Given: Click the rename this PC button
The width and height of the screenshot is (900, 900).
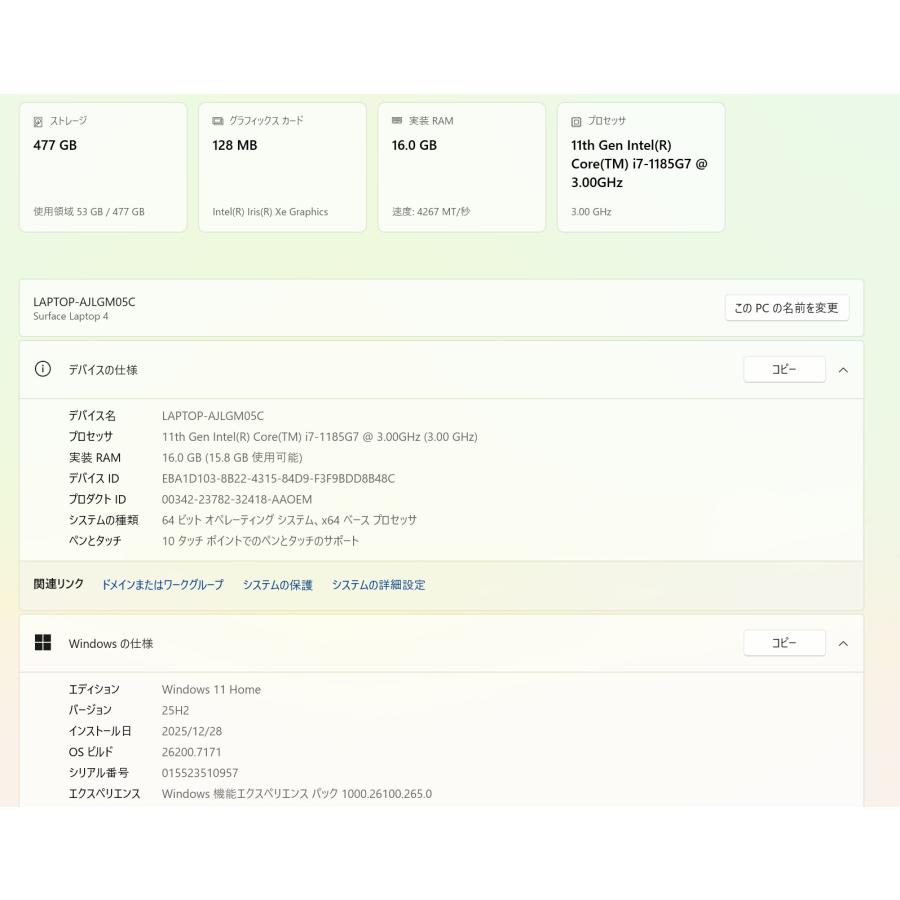Looking at the screenshot, I should (786, 308).
